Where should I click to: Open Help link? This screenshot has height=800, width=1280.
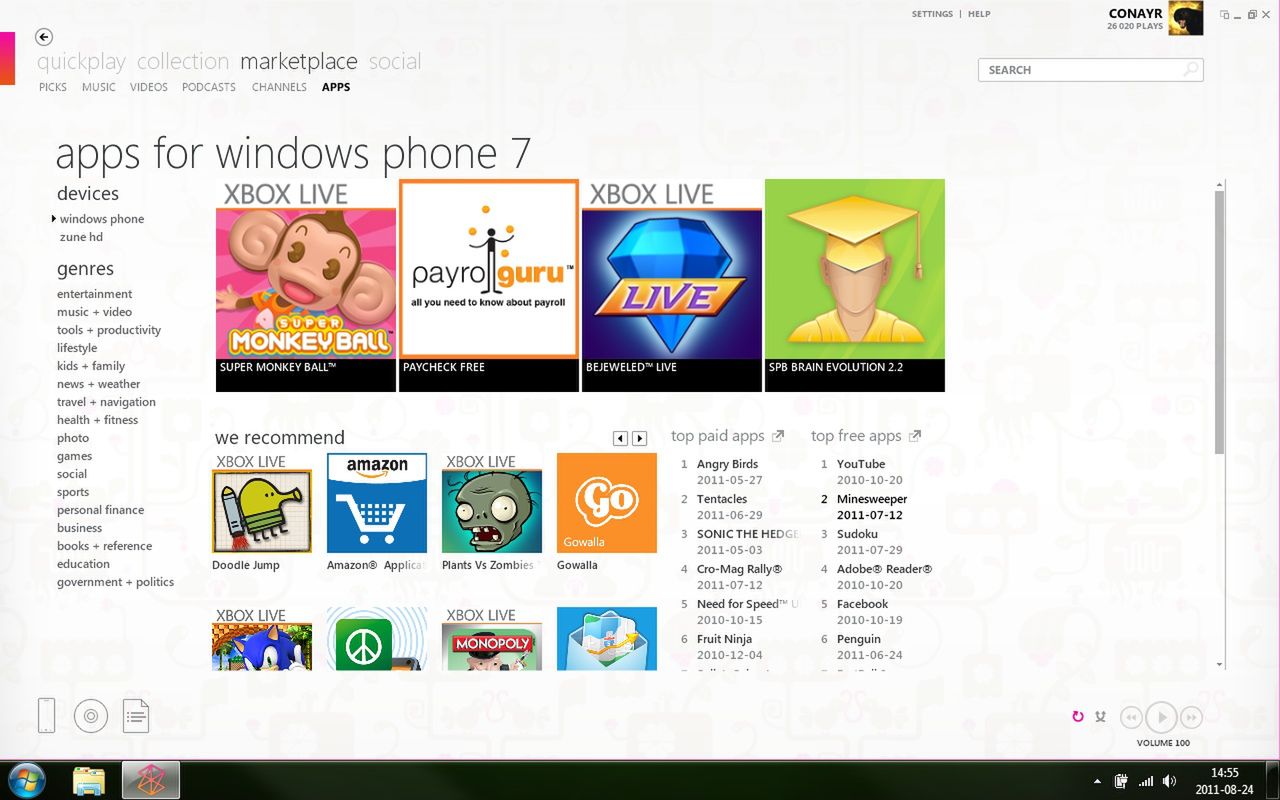pyautogui.click(x=979, y=14)
